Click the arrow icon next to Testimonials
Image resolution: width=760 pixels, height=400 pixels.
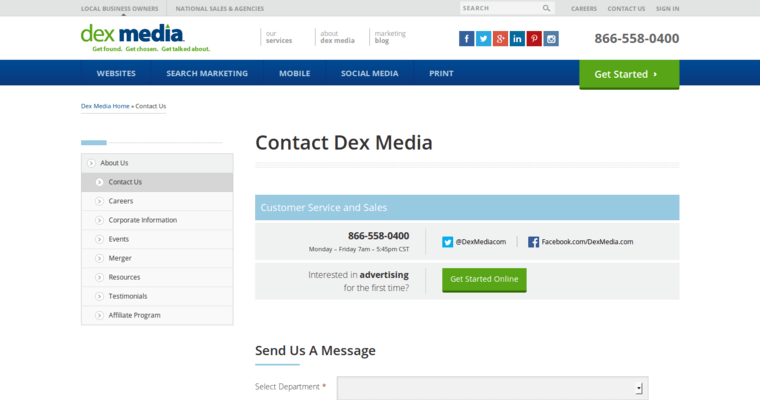99,296
